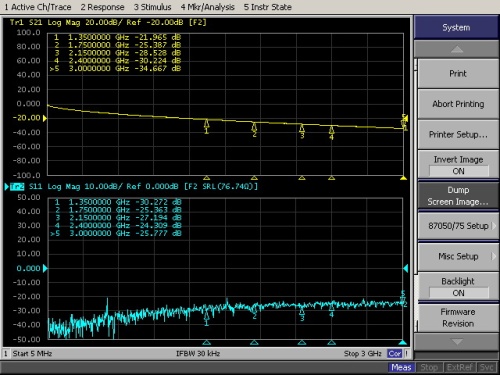Expand the Misc Setup submenu
Image resolution: width=500 pixels, height=375 pixels.
pyautogui.click(x=458, y=256)
